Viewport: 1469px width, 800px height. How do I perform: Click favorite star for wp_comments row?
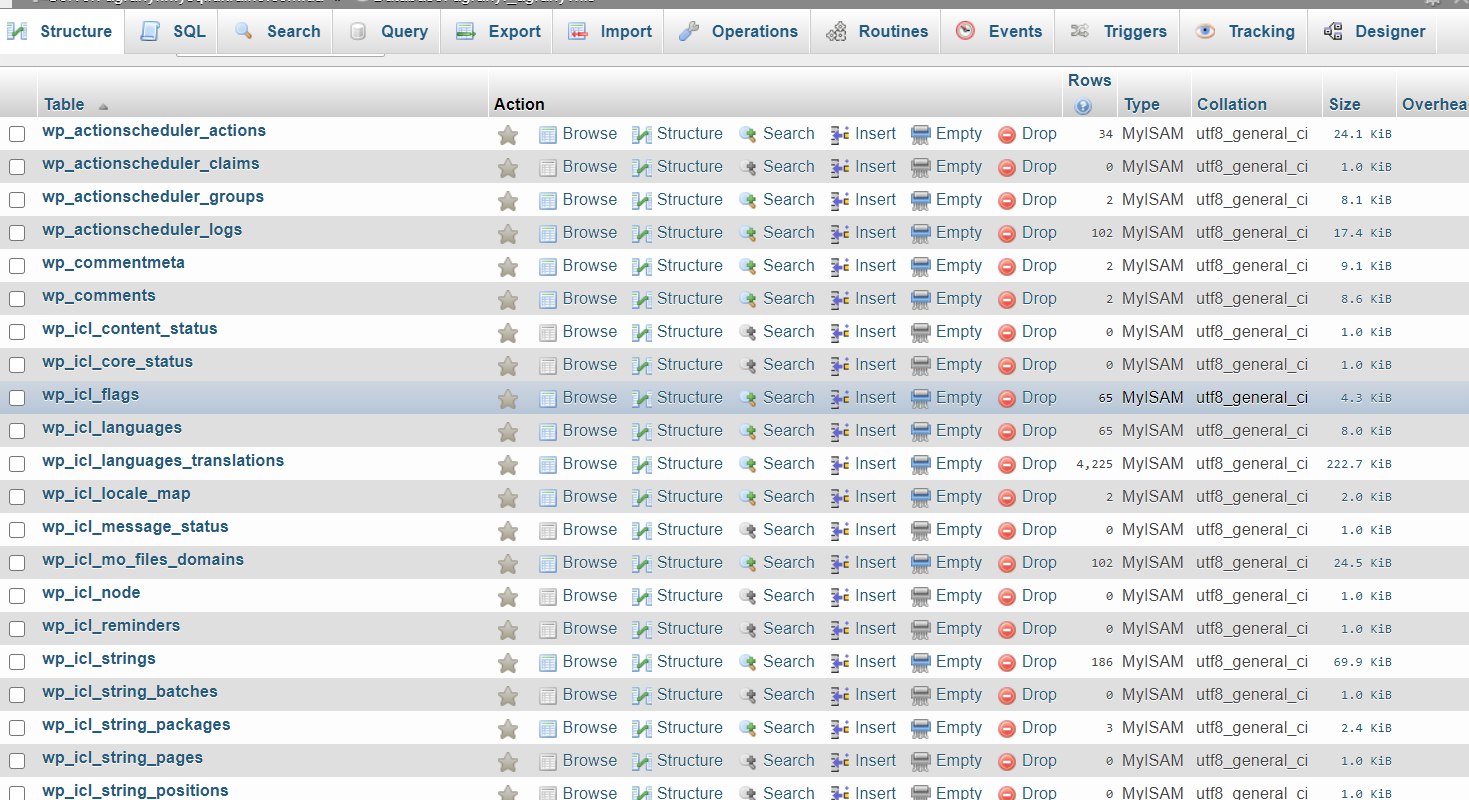pos(508,300)
